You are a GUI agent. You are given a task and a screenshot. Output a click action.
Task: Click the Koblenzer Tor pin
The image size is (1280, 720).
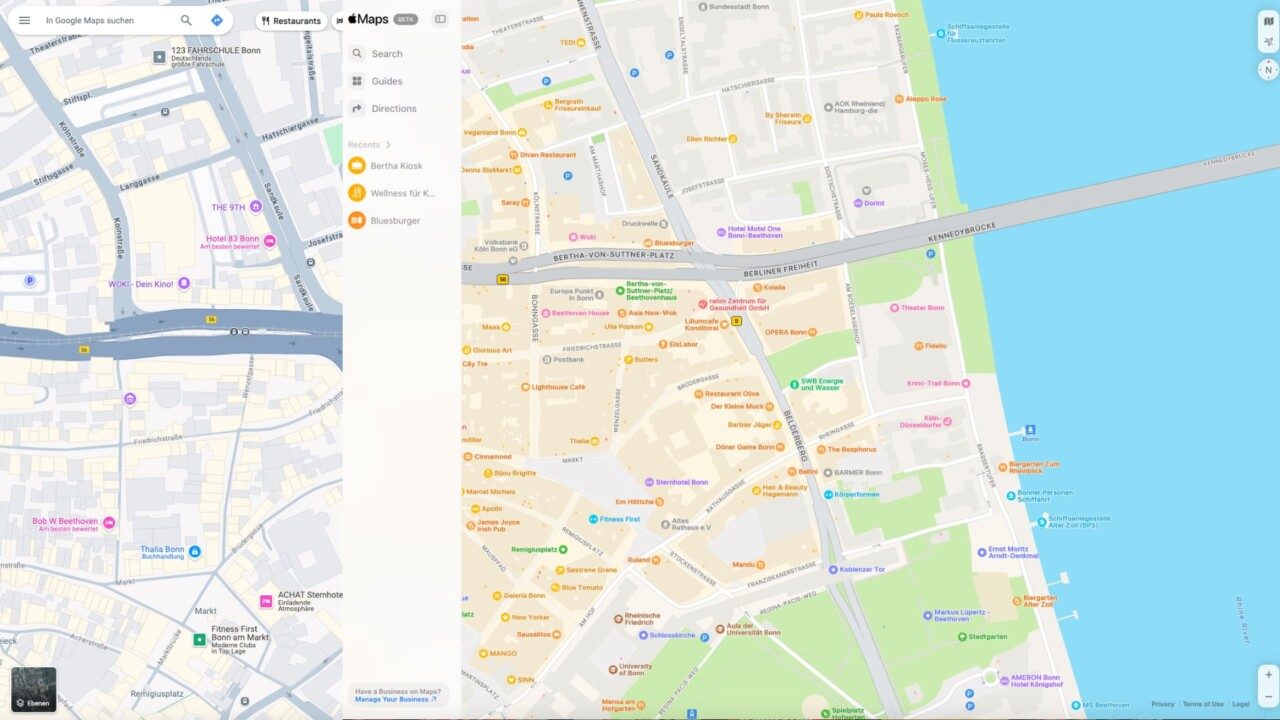tap(833, 569)
